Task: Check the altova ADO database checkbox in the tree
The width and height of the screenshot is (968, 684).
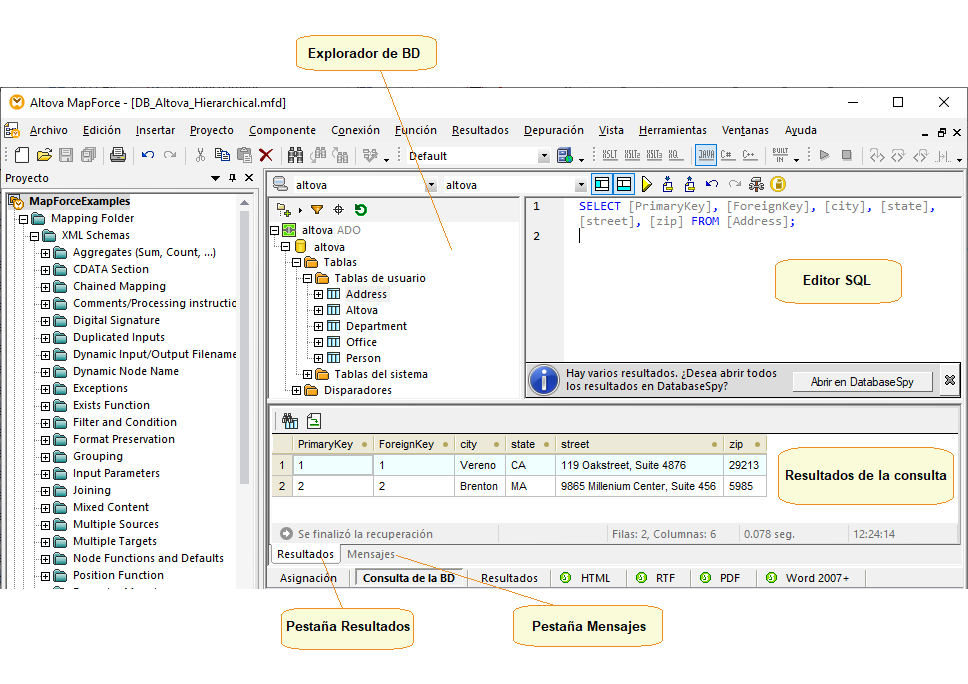Action: click(x=288, y=230)
